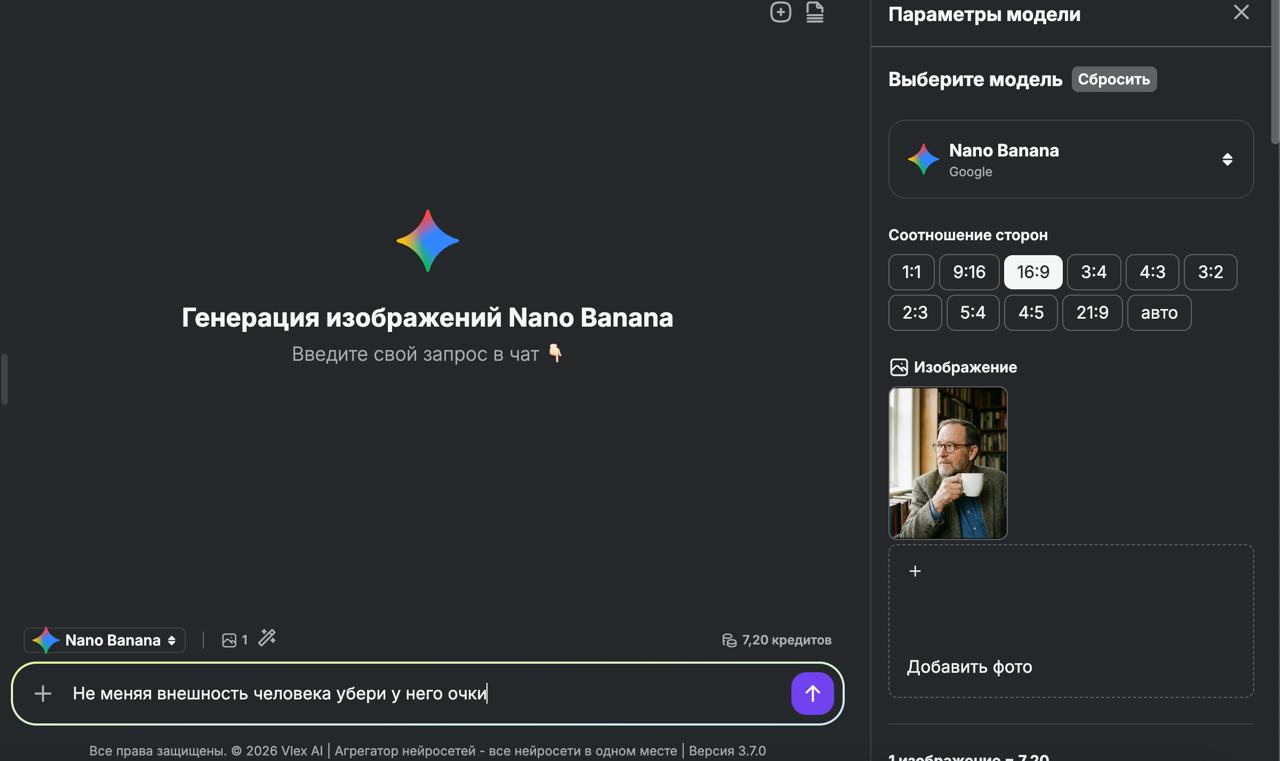Close the model parameters panel
1280x761 pixels.
[x=1241, y=13]
